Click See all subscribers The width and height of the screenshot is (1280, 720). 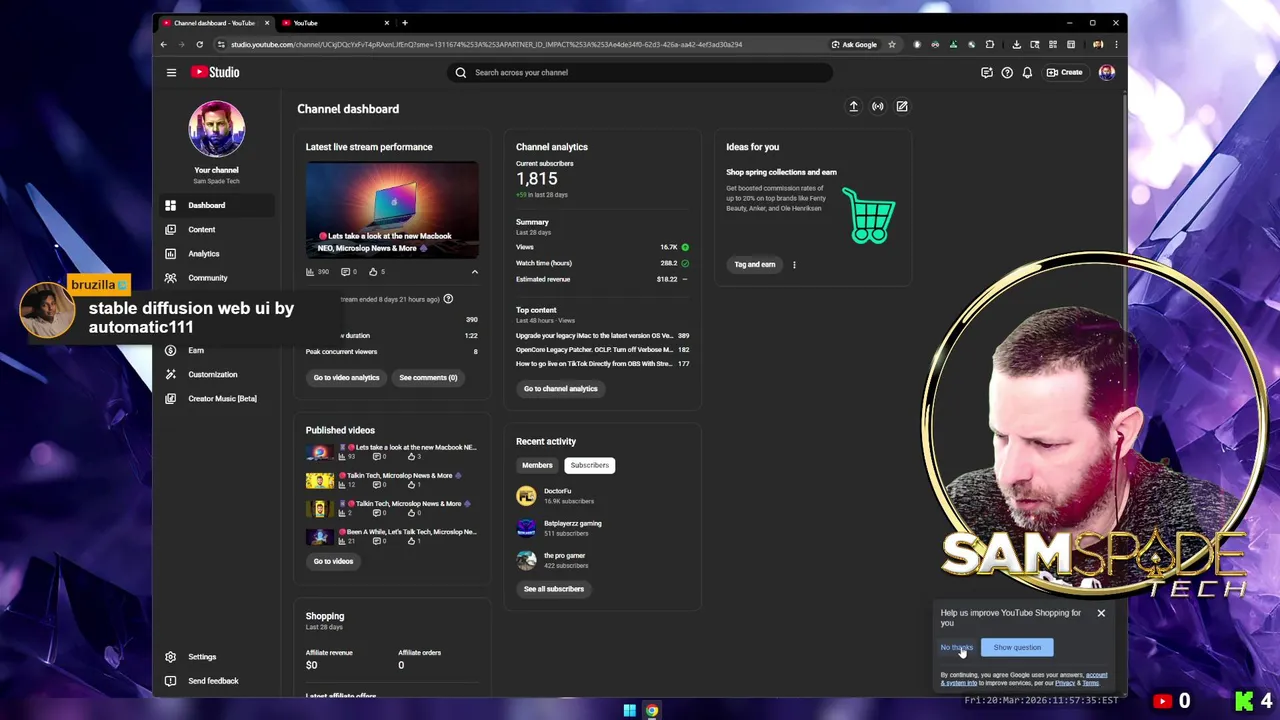point(553,589)
